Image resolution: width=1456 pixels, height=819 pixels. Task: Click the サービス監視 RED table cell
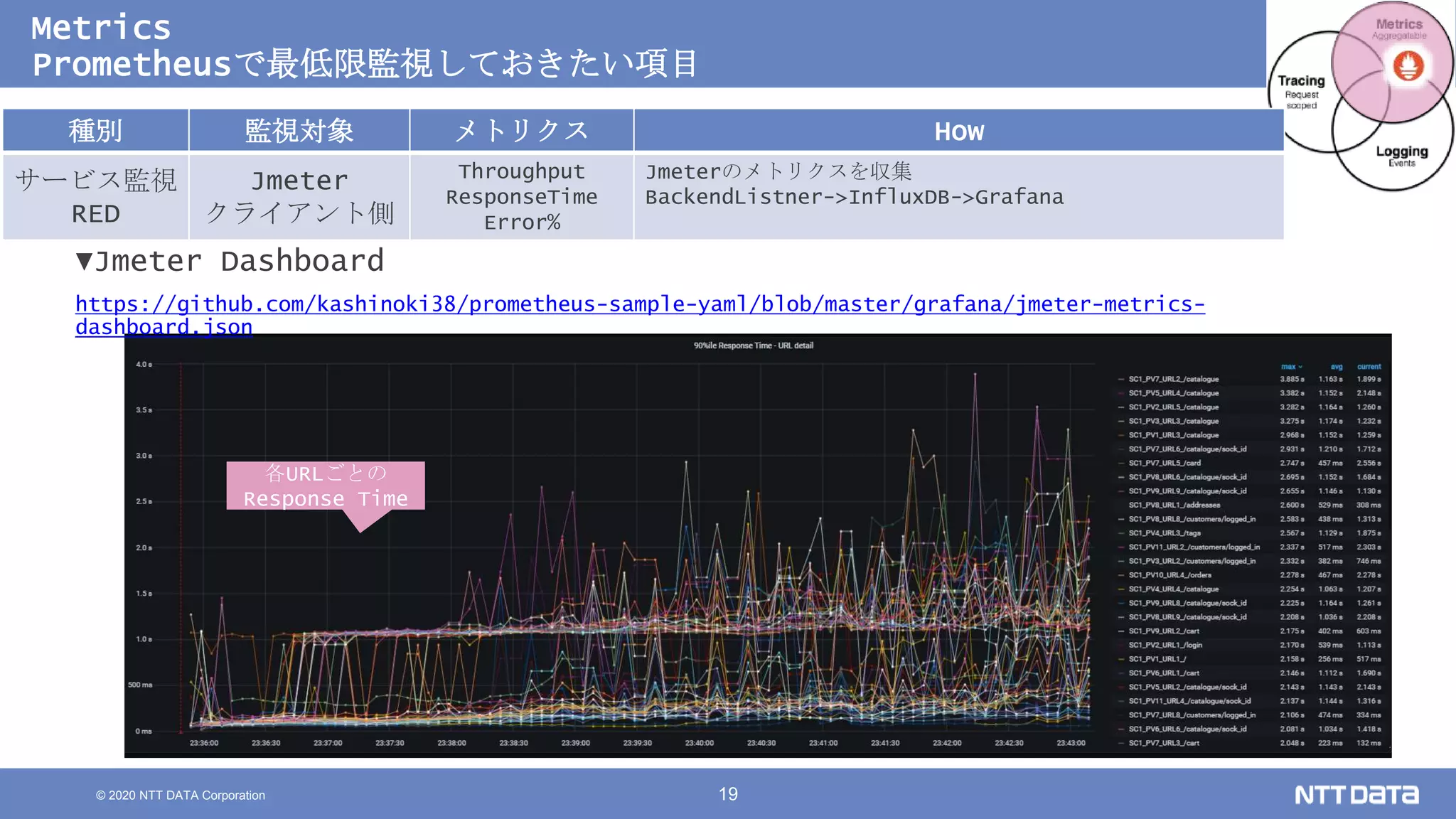[x=95, y=197]
